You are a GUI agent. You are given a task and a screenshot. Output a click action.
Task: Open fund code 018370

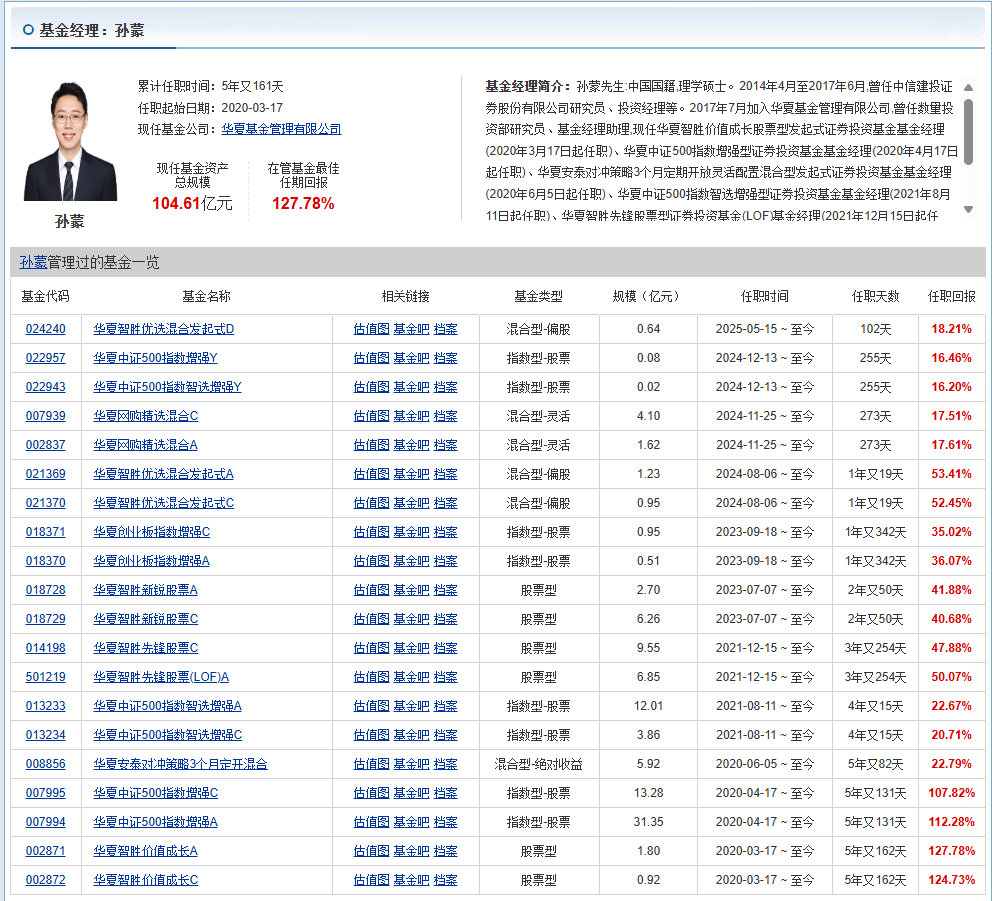tap(46, 561)
